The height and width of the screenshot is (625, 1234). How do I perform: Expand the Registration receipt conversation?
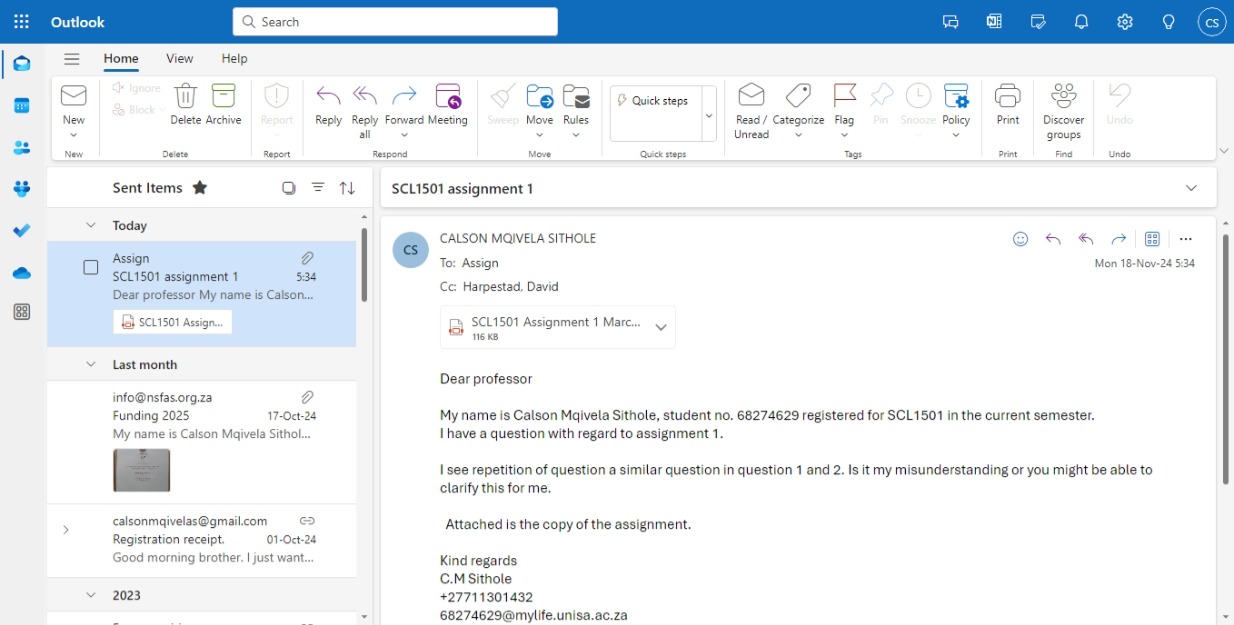[66, 529]
